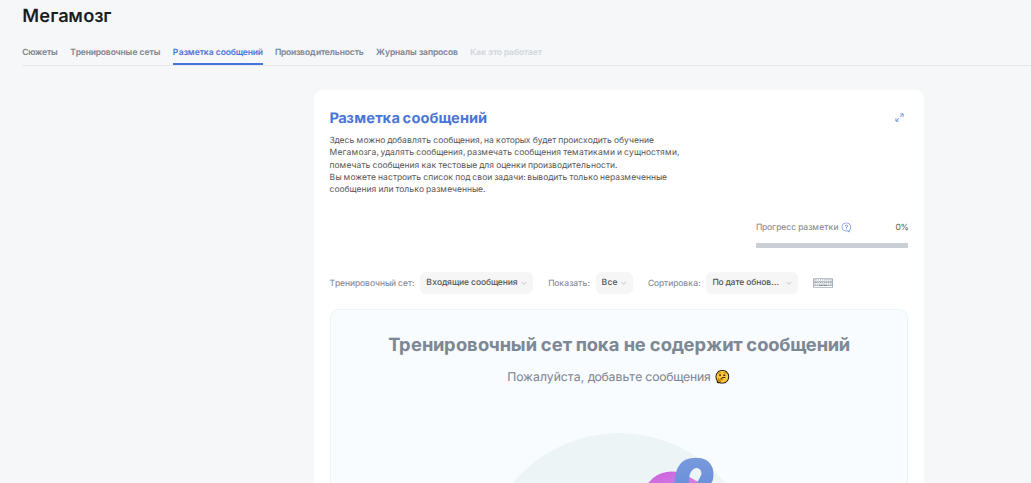Click the illustration below the empty-state message
This screenshot has height=483, width=1031.
pyautogui.click(x=618, y=458)
